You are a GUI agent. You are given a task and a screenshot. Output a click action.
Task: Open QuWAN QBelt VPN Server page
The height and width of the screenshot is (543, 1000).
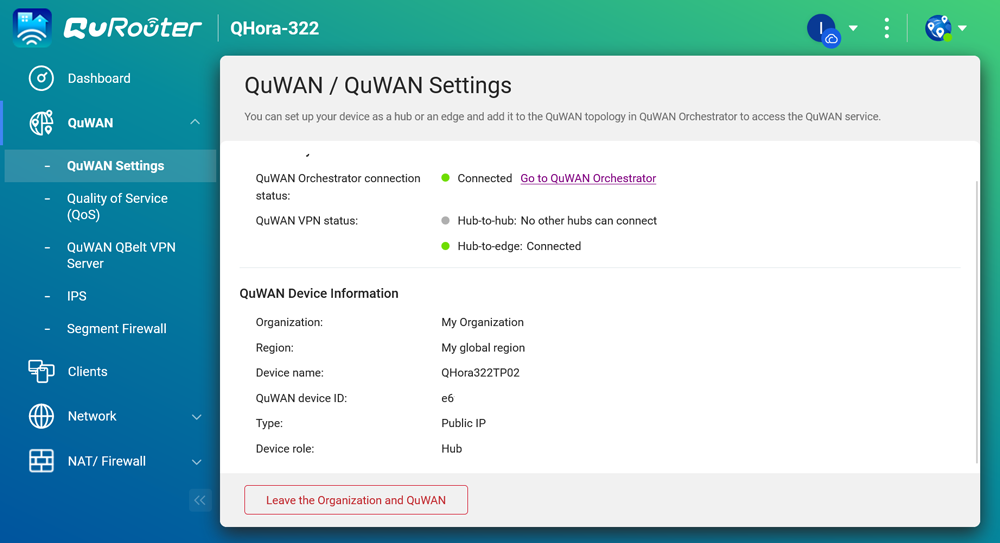(x=121, y=255)
